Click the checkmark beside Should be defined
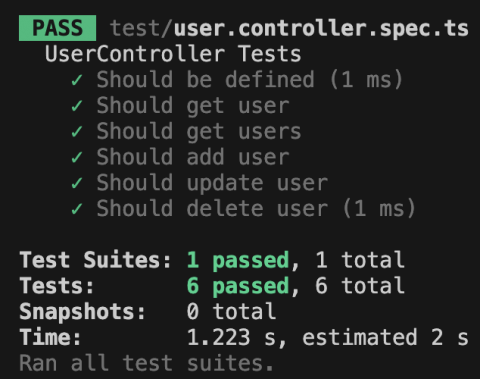Viewport: 480px width, 379px height. coord(77,80)
